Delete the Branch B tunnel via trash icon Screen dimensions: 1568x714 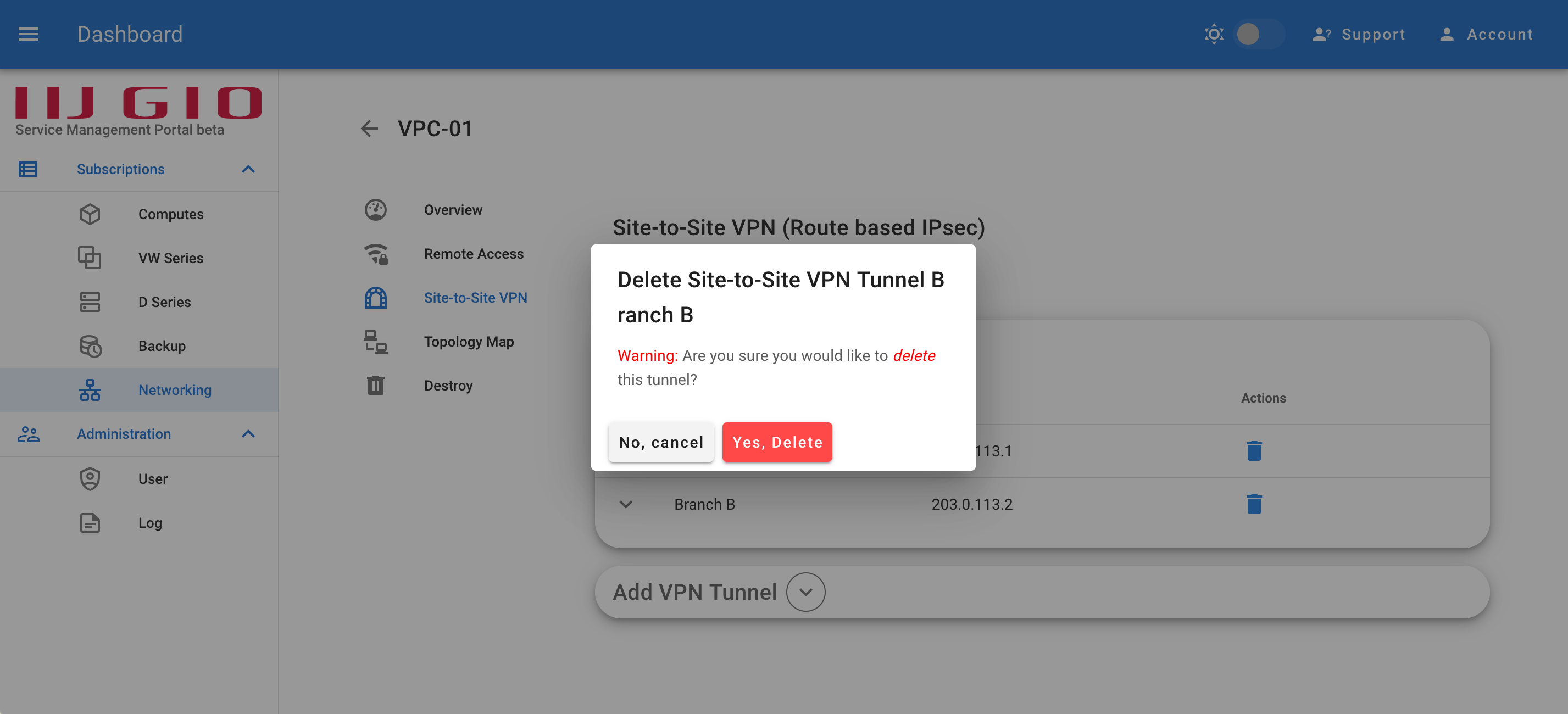1254,504
